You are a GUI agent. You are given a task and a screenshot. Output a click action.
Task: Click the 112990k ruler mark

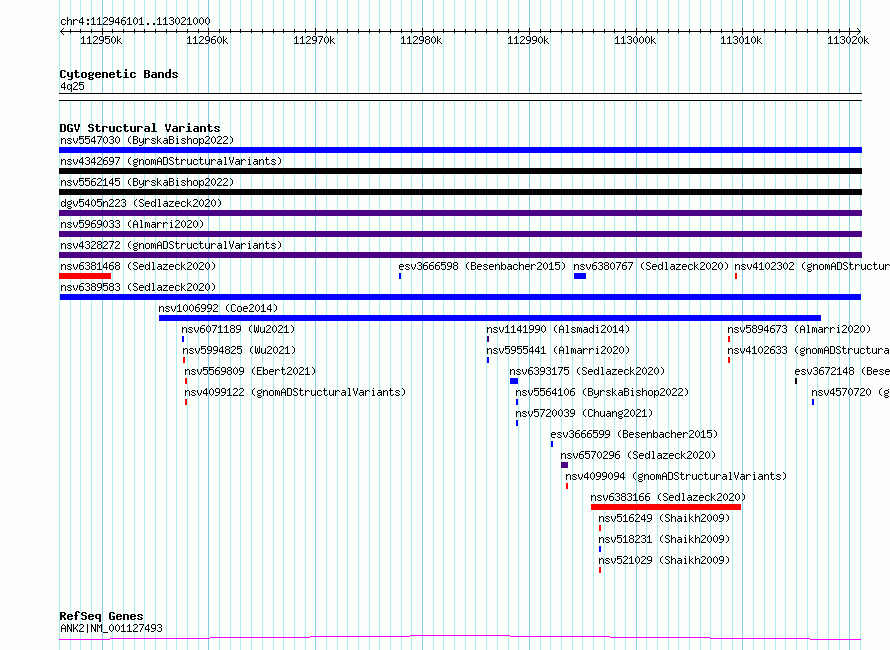point(528,40)
